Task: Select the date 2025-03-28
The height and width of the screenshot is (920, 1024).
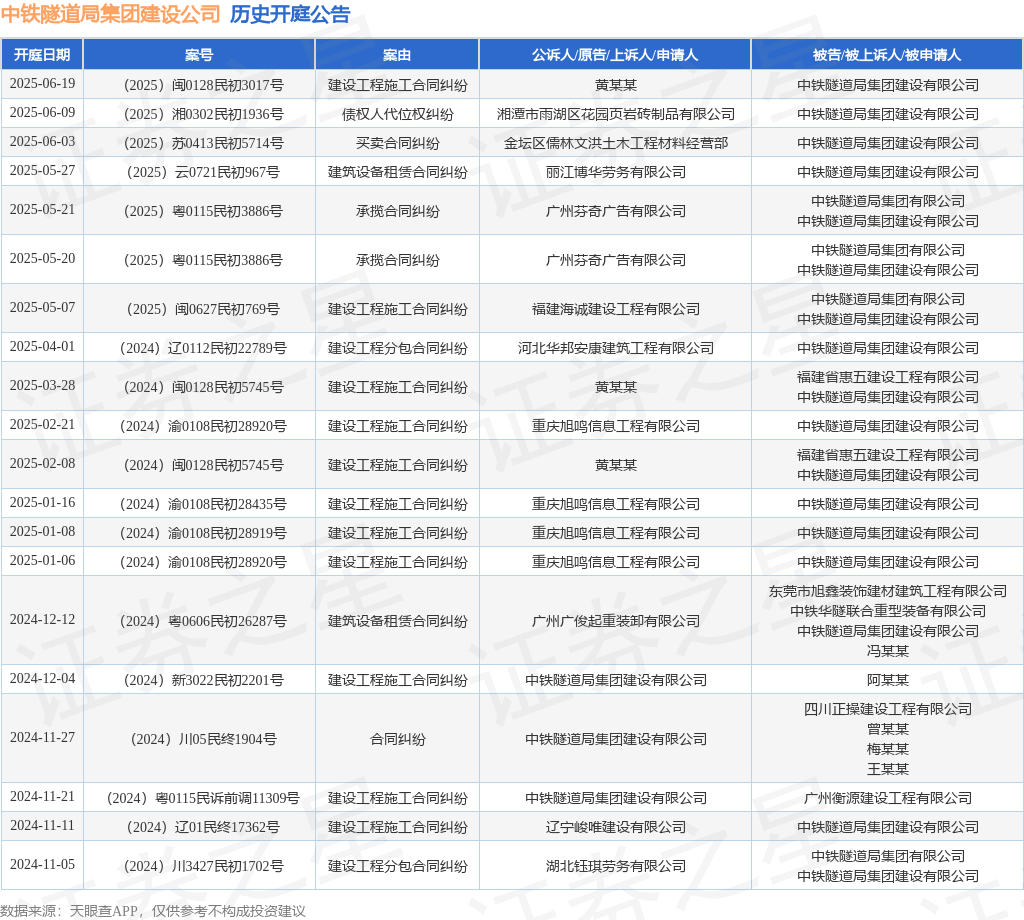Action: (42, 386)
